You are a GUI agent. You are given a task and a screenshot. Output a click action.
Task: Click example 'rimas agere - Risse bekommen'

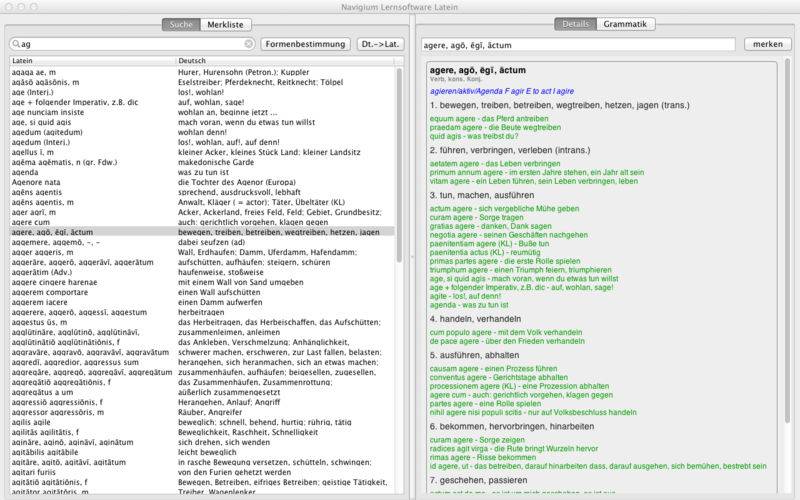[483, 457]
